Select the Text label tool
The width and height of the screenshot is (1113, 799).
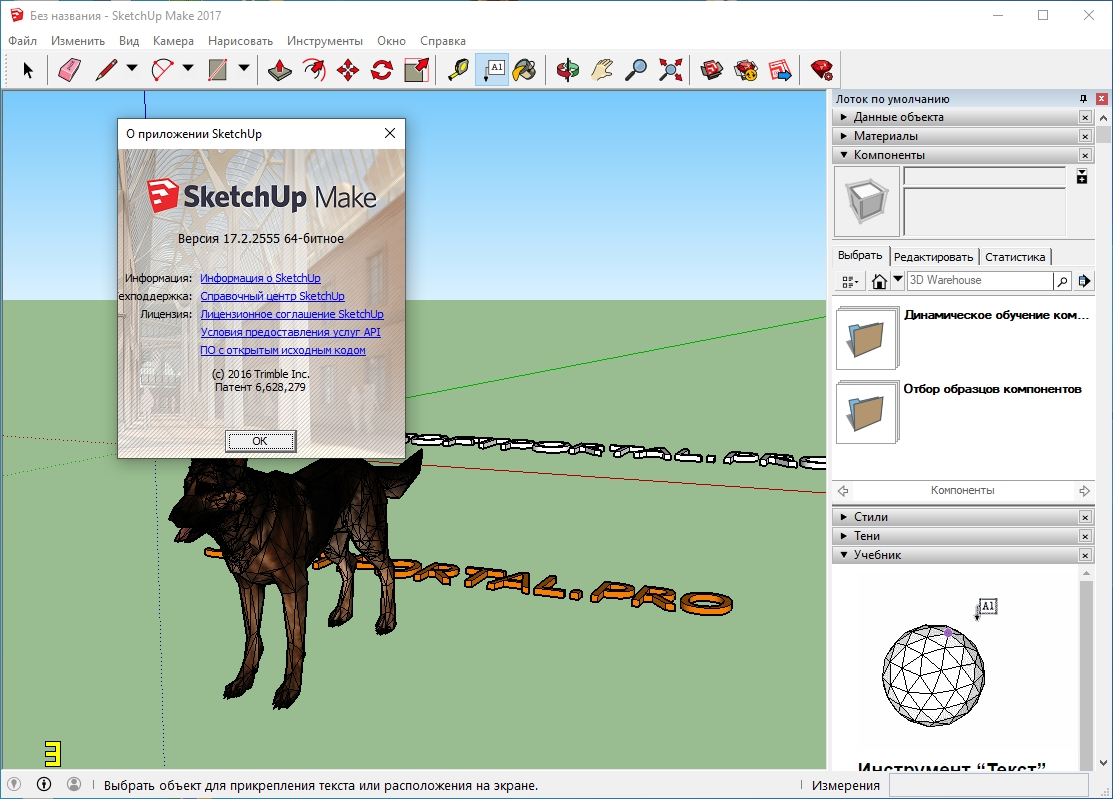point(492,70)
